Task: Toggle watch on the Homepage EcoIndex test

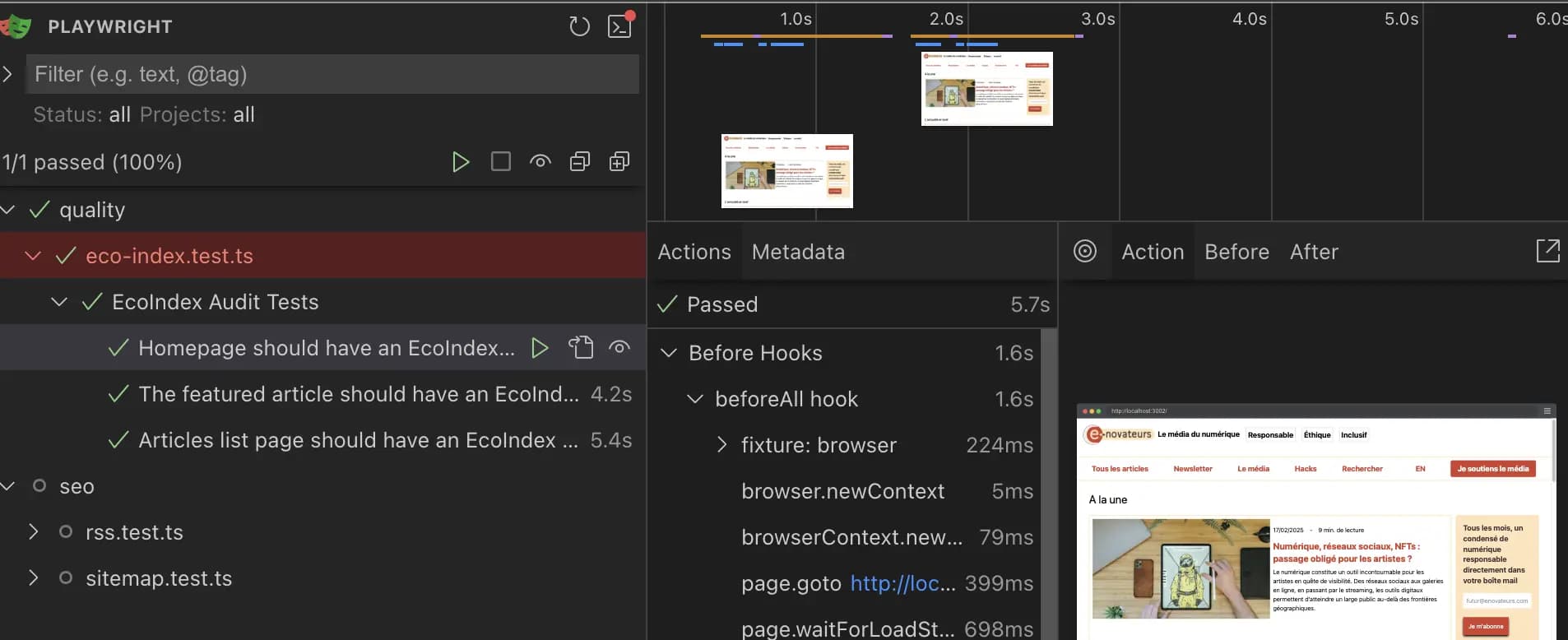Action: click(619, 348)
